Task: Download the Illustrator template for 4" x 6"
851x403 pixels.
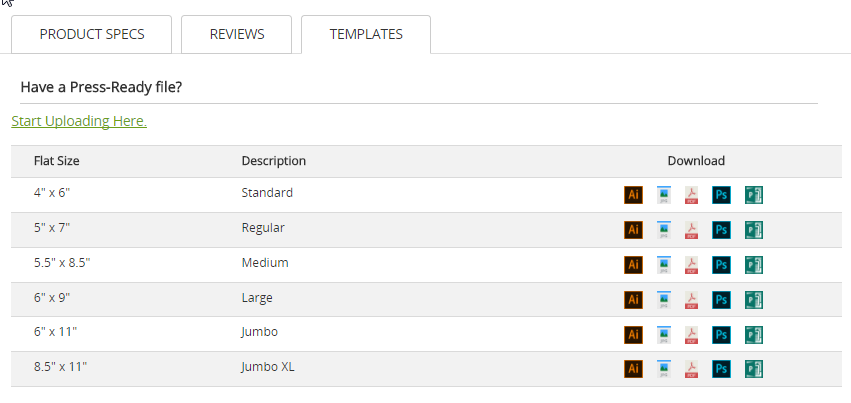Action: [633, 195]
